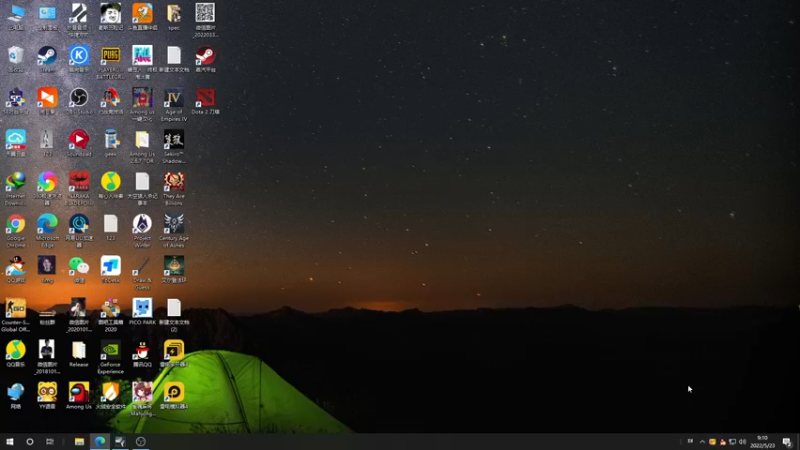
Task: Open the QQ Music shortcut near Release
Action: click(16, 351)
